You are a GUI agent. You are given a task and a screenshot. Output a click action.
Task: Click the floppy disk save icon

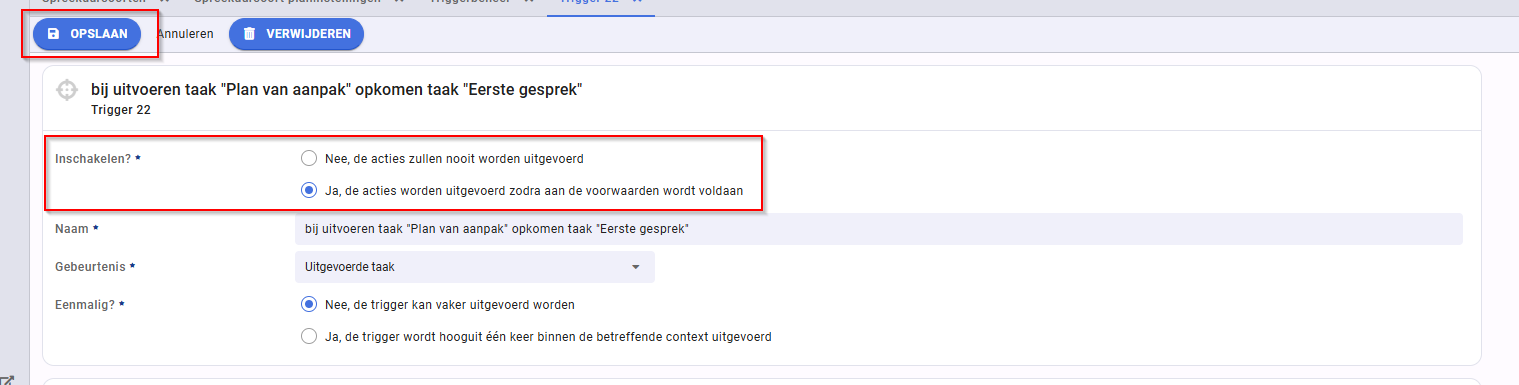(54, 34)
